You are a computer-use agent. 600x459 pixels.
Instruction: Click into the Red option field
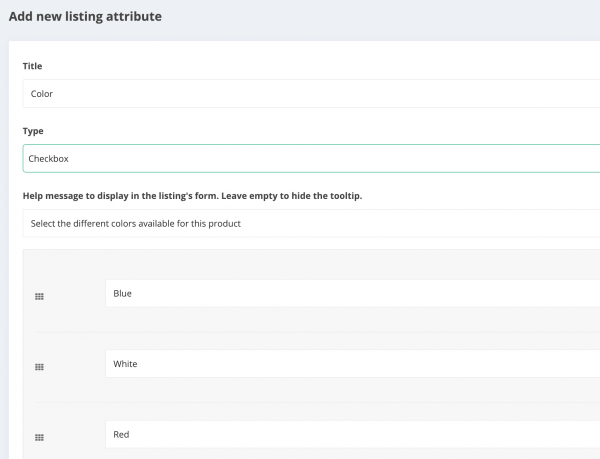pos(352,435)
